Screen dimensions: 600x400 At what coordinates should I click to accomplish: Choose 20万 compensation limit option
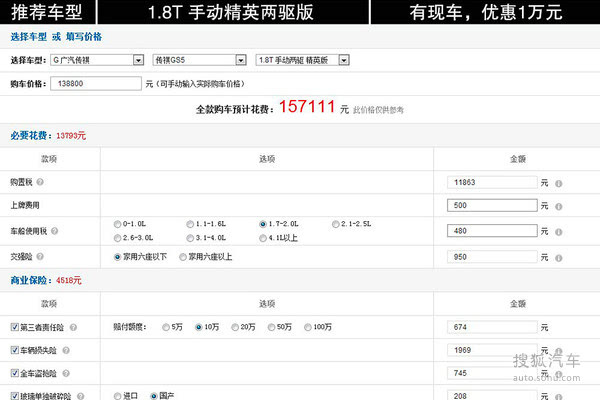tap(235, 327)
